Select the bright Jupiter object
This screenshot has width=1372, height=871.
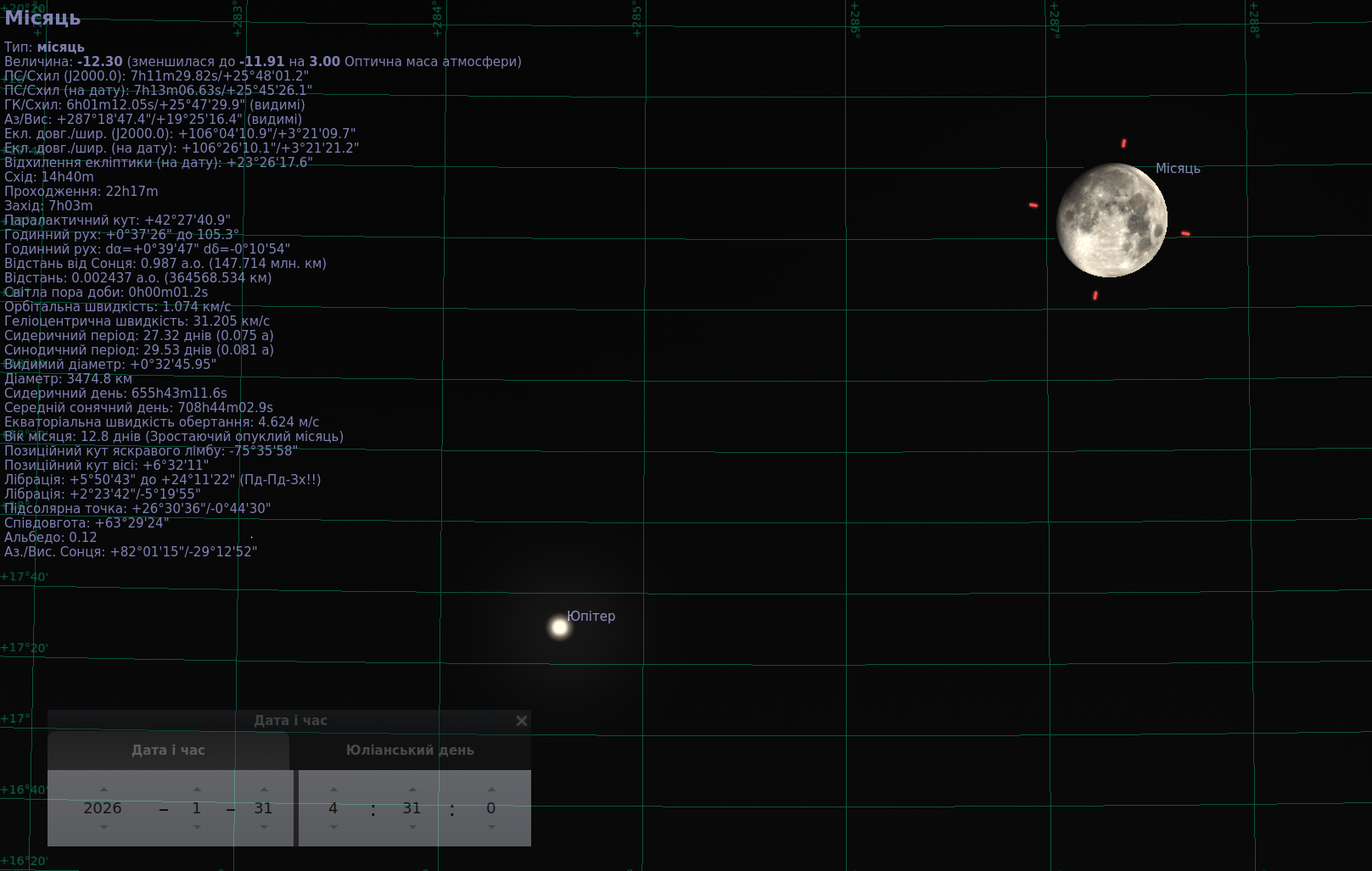point(559,628)
